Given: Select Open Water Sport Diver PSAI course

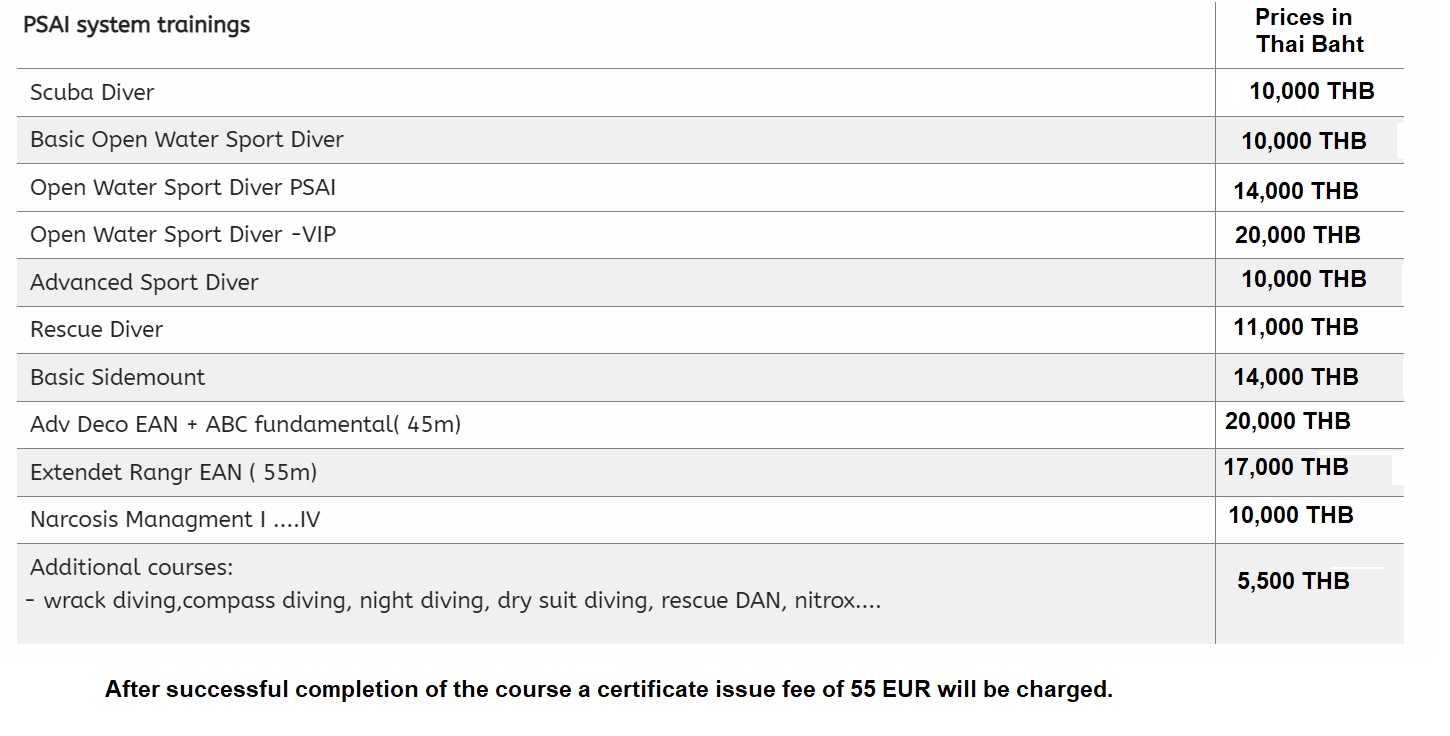Looking at the screenshot, I should click(x=183, y=188).
